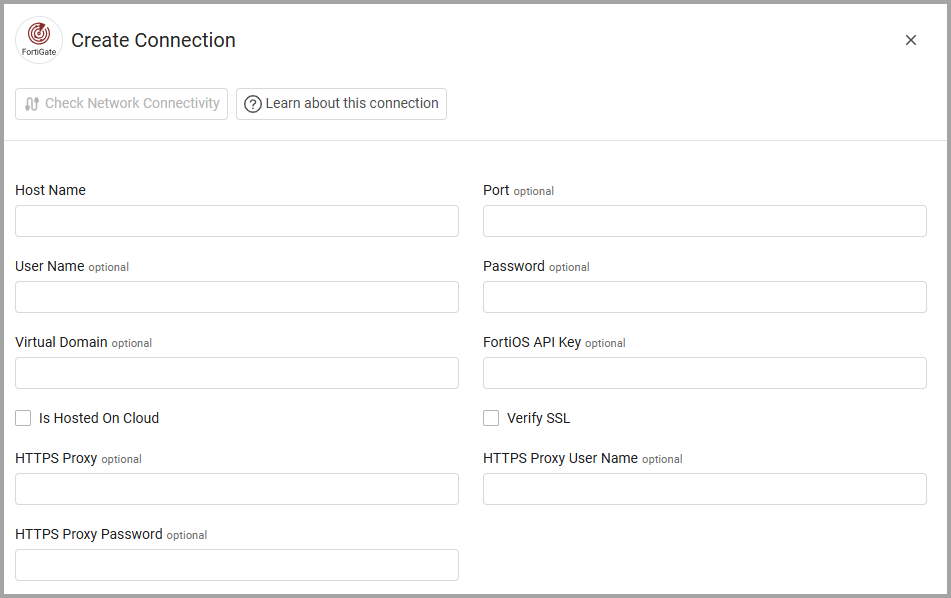Focus the Virtual Domain field
951x598 pixels.
pyautogui.click(x=237, y=373)
